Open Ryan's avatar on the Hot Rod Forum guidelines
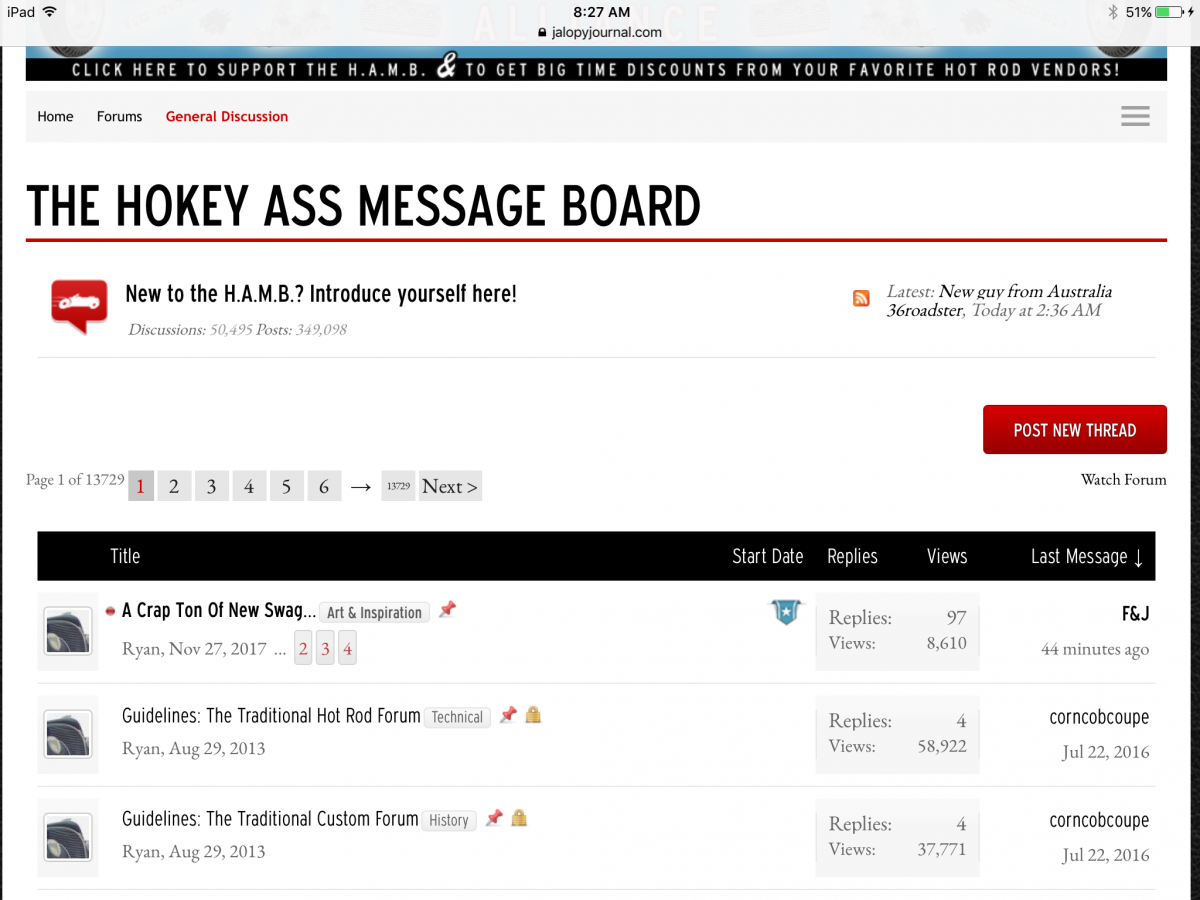Screen dimensions: 1200x900 tap(68, 734)
